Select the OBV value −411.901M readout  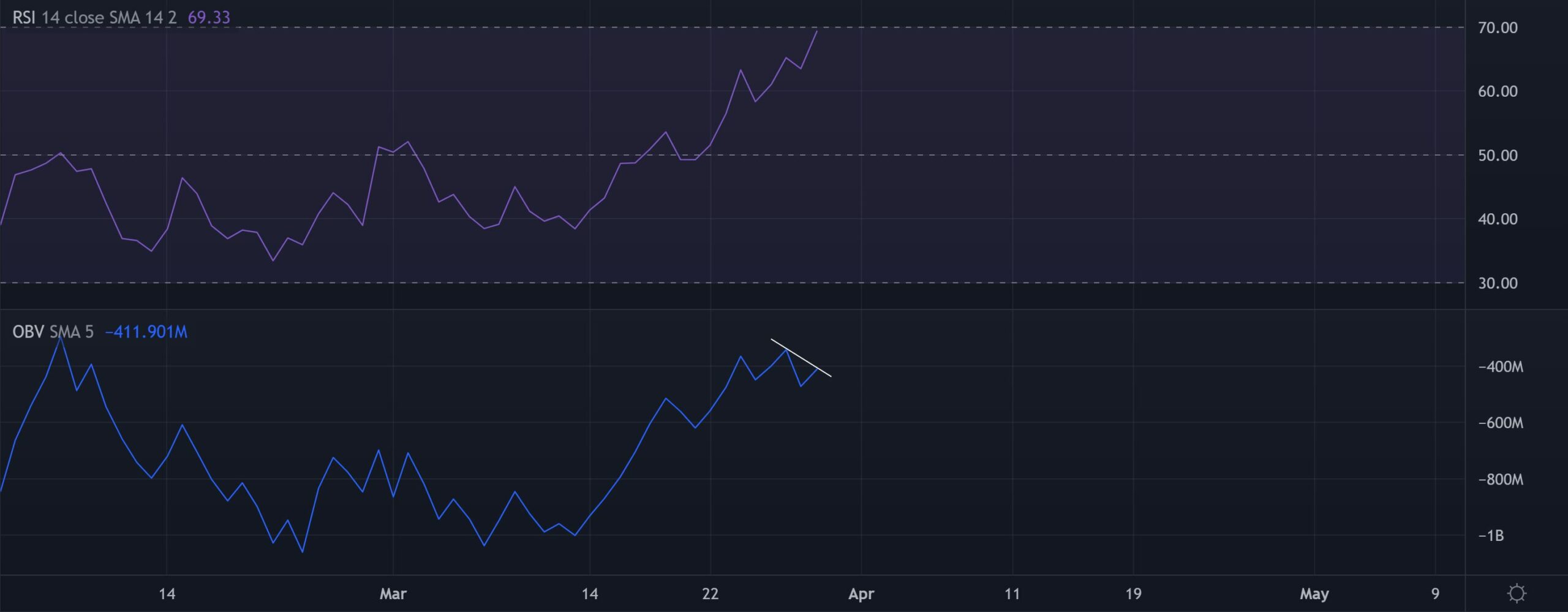(146, 331)
